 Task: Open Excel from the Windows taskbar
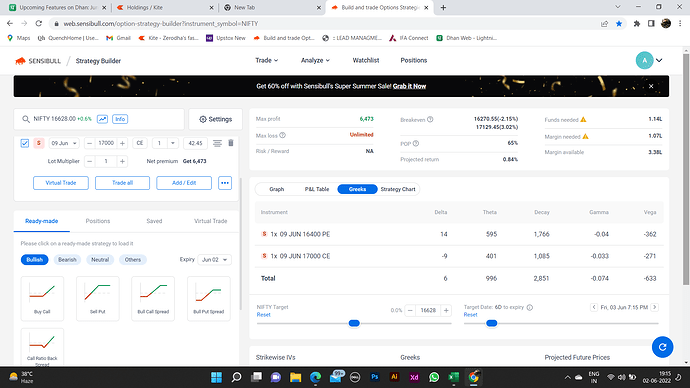[453, 377]
